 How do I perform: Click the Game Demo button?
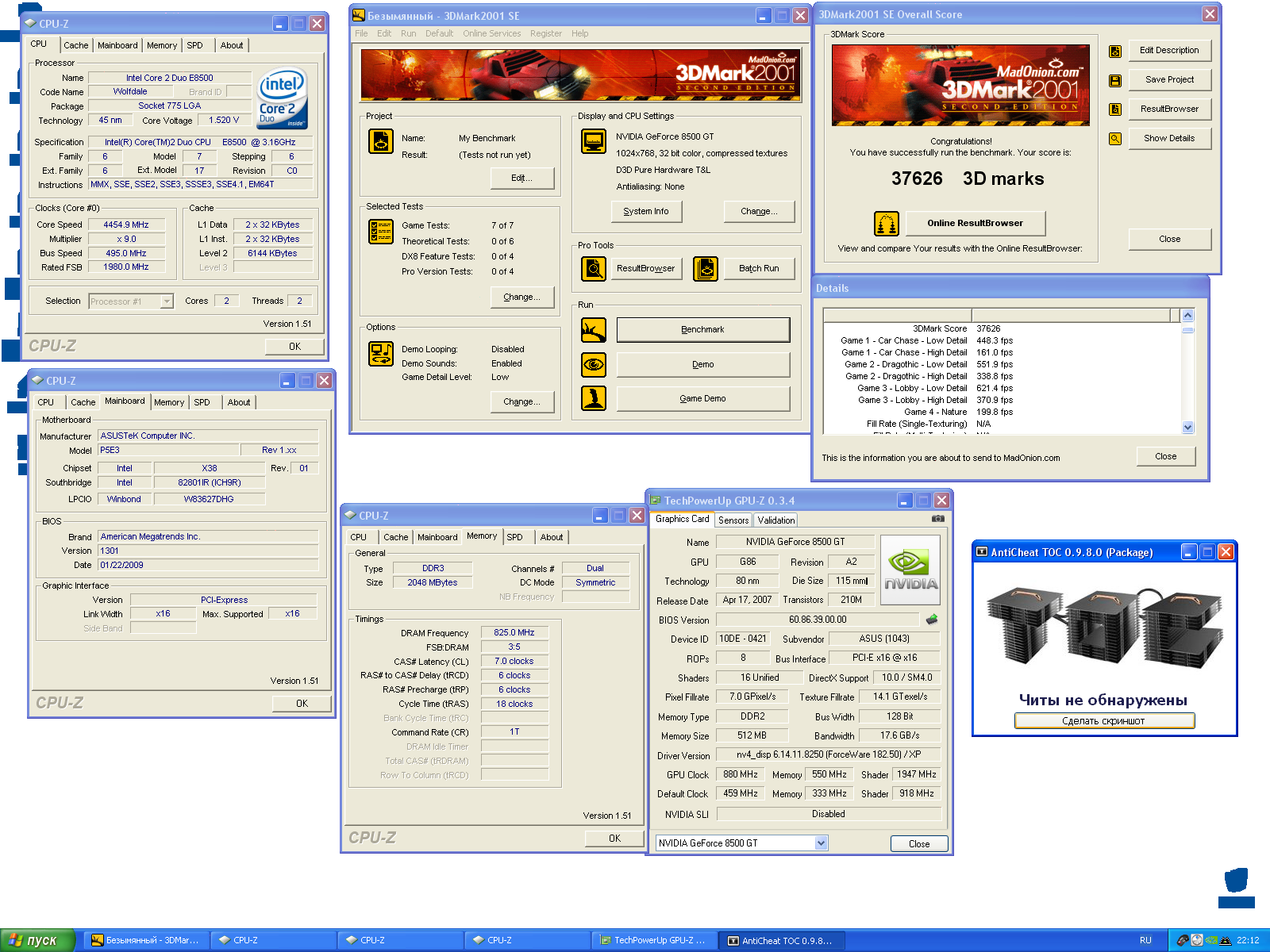pos(703,398)
